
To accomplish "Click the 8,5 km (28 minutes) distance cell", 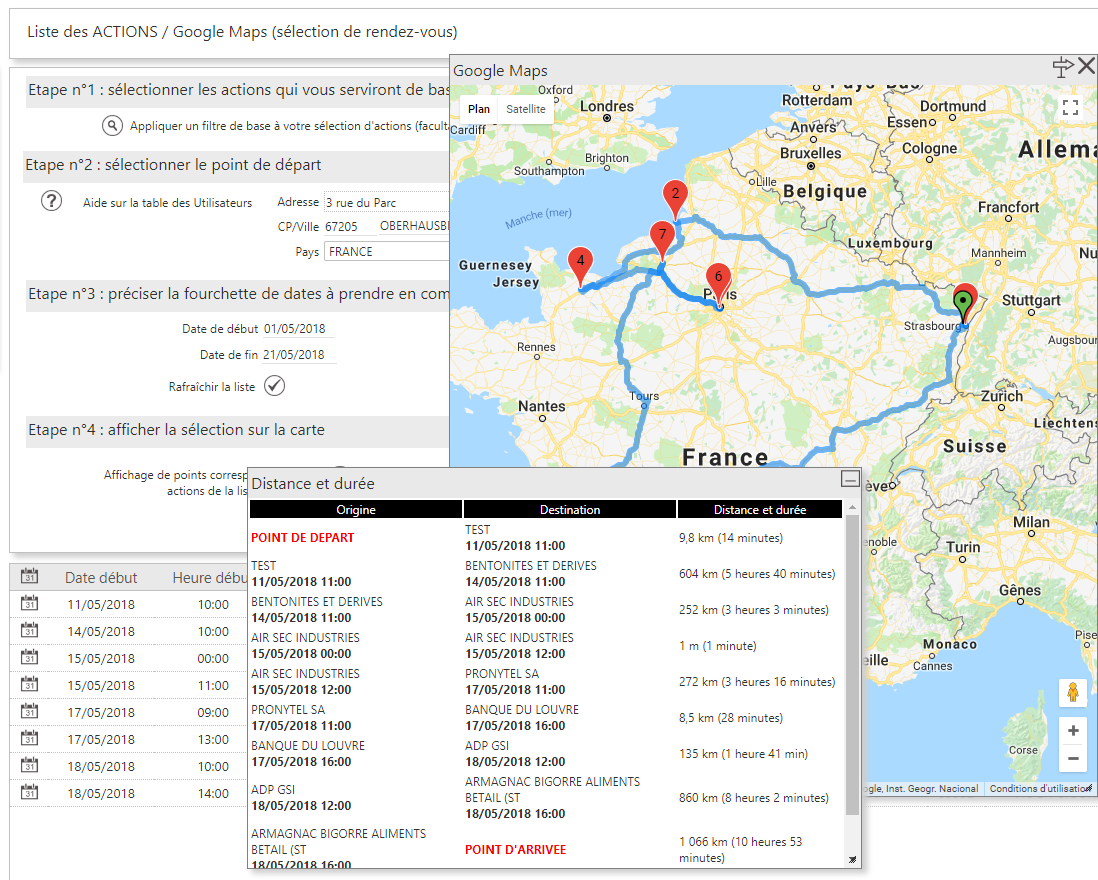I will click(x=730, y=718).
